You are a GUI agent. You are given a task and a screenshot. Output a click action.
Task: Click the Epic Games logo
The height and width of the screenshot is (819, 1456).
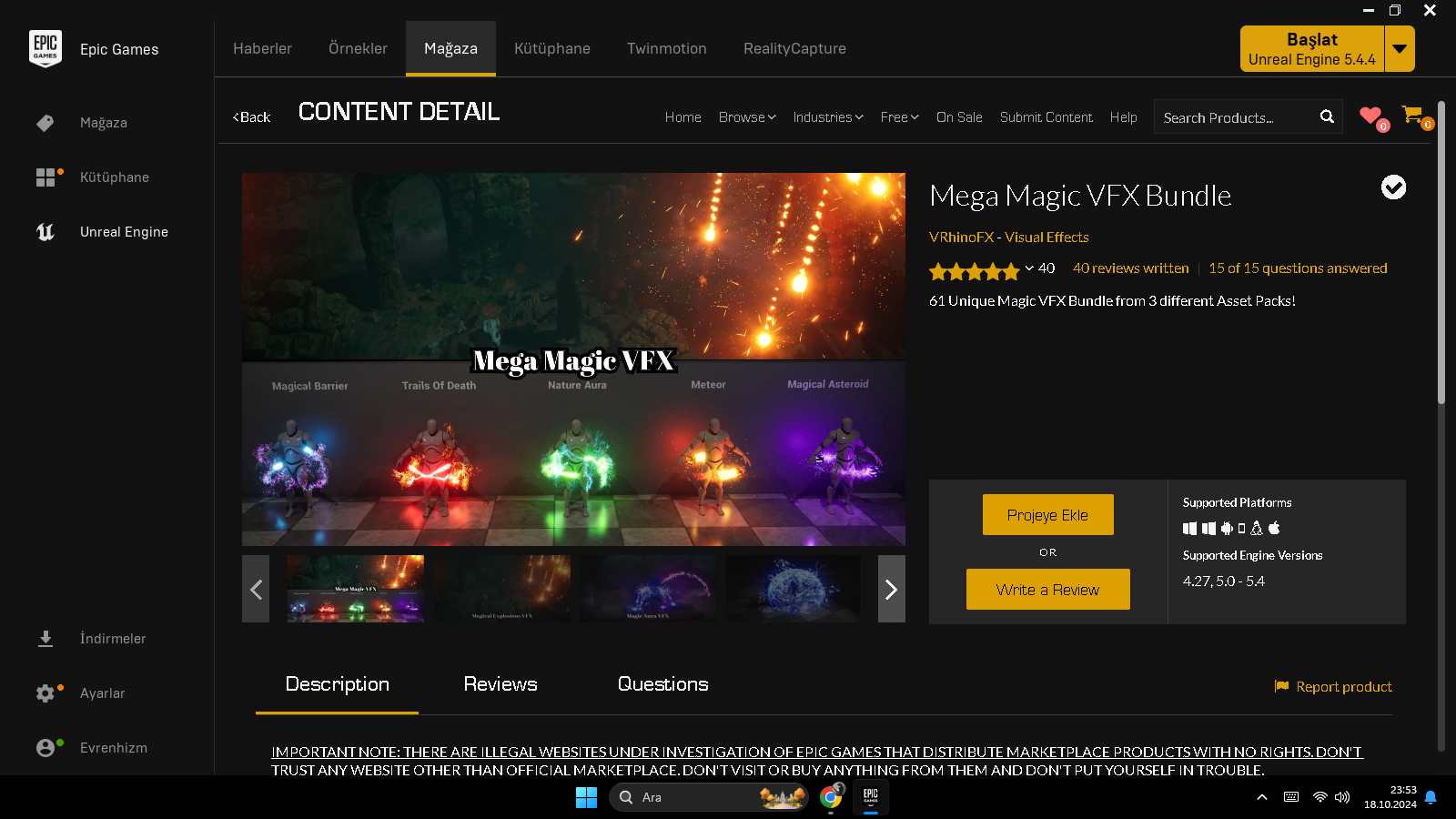(45, 49)
